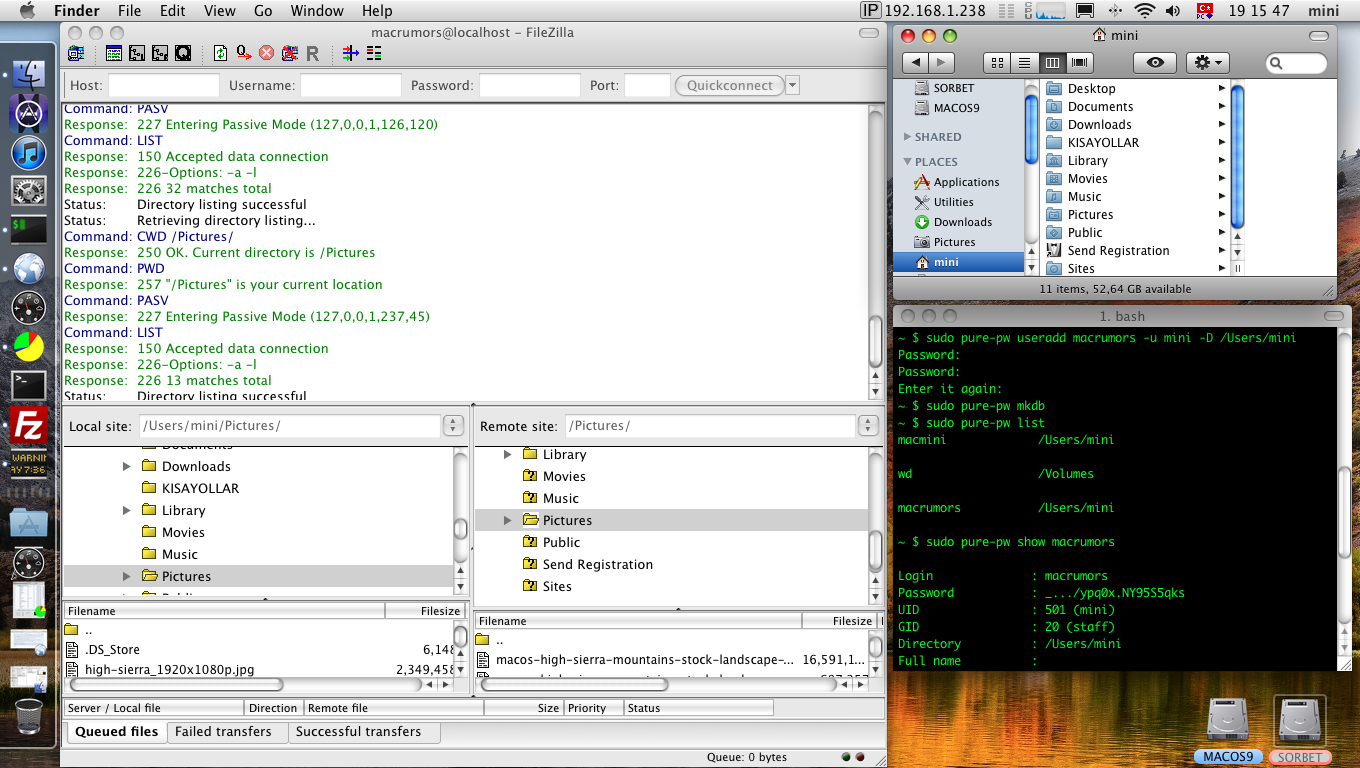
Task: Switch to Queued files tab
Action: [116, 731]
